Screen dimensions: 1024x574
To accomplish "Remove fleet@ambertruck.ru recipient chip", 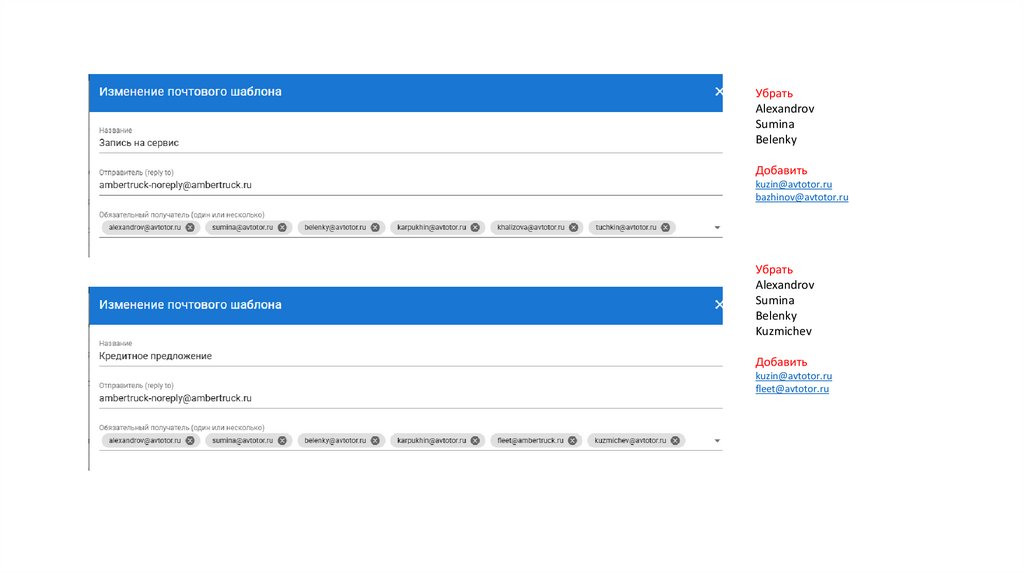I will tap(572, 441).
